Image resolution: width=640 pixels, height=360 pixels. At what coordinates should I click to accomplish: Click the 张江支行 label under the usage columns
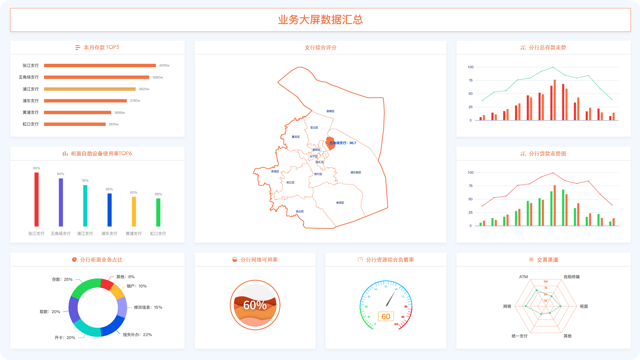[36, 234]
